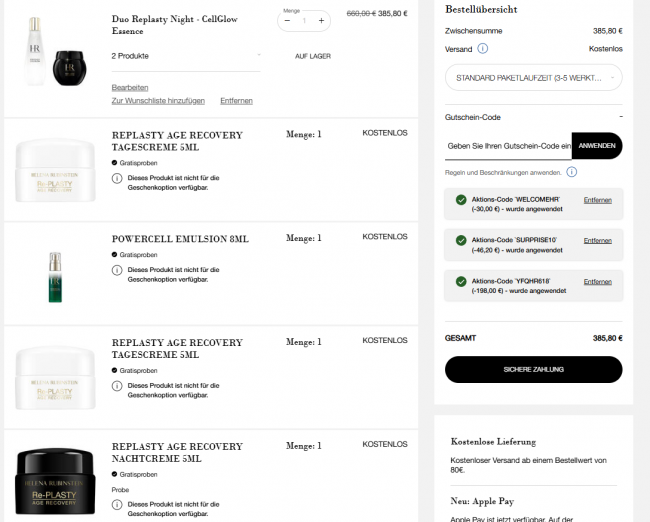This screenshot has width=650, height=522.
Task: Click the Kostenlose Lieferung heading
Action: tap(493, 442)
